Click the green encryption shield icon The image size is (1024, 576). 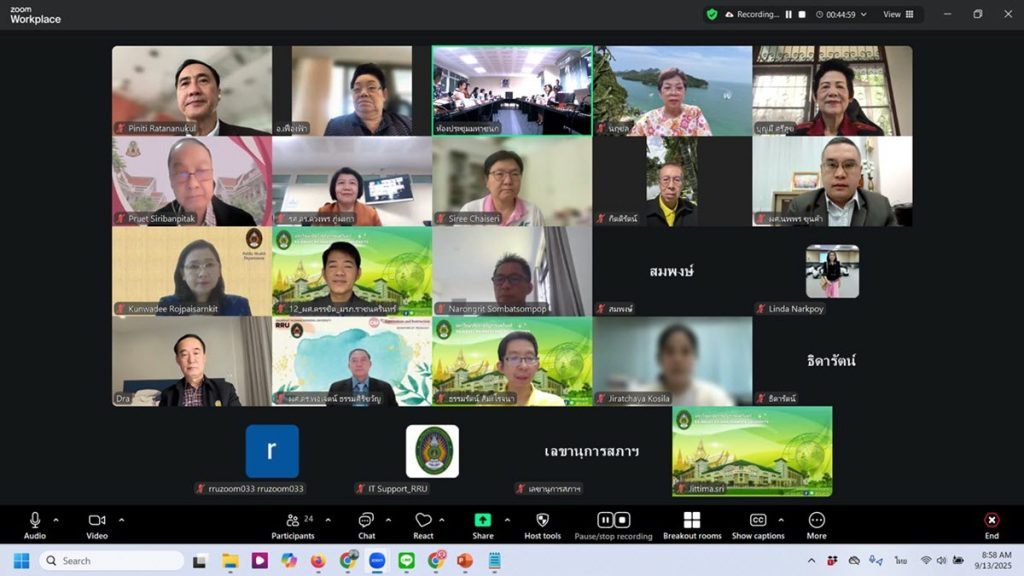point(712,15)
